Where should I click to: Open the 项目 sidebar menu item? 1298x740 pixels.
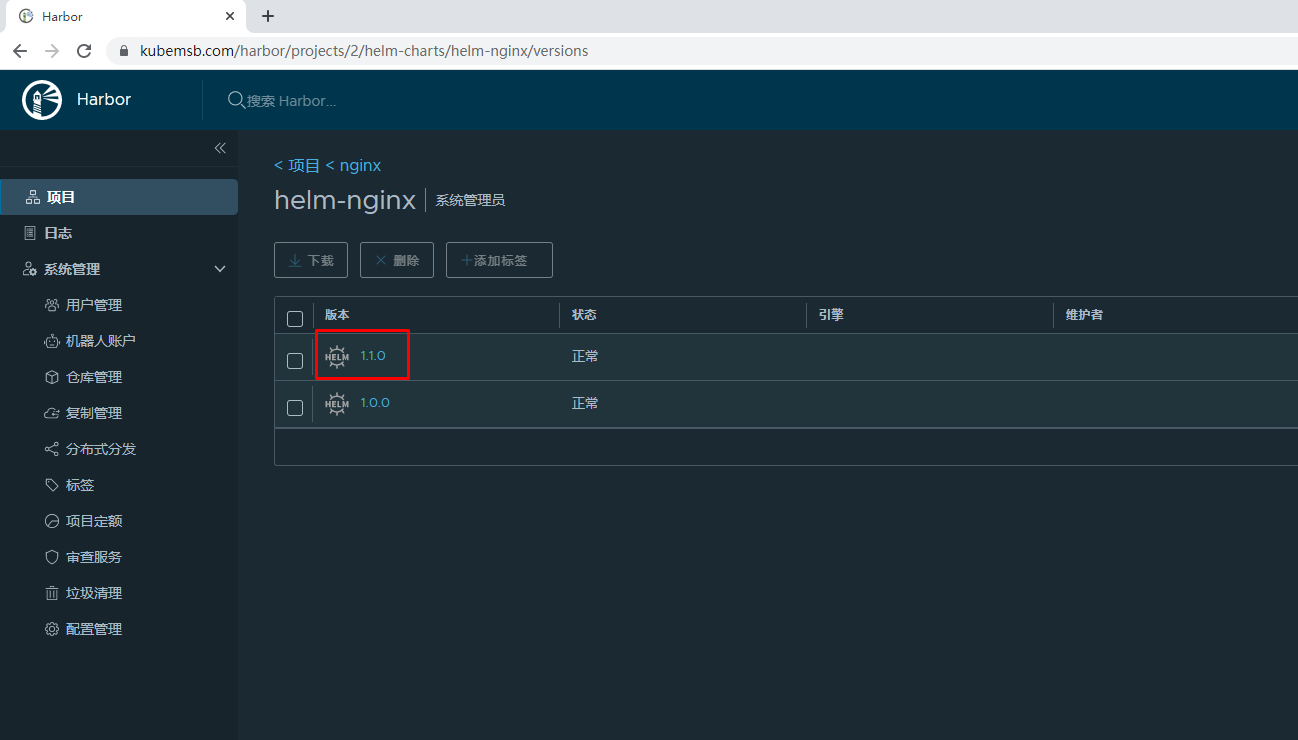119,197
